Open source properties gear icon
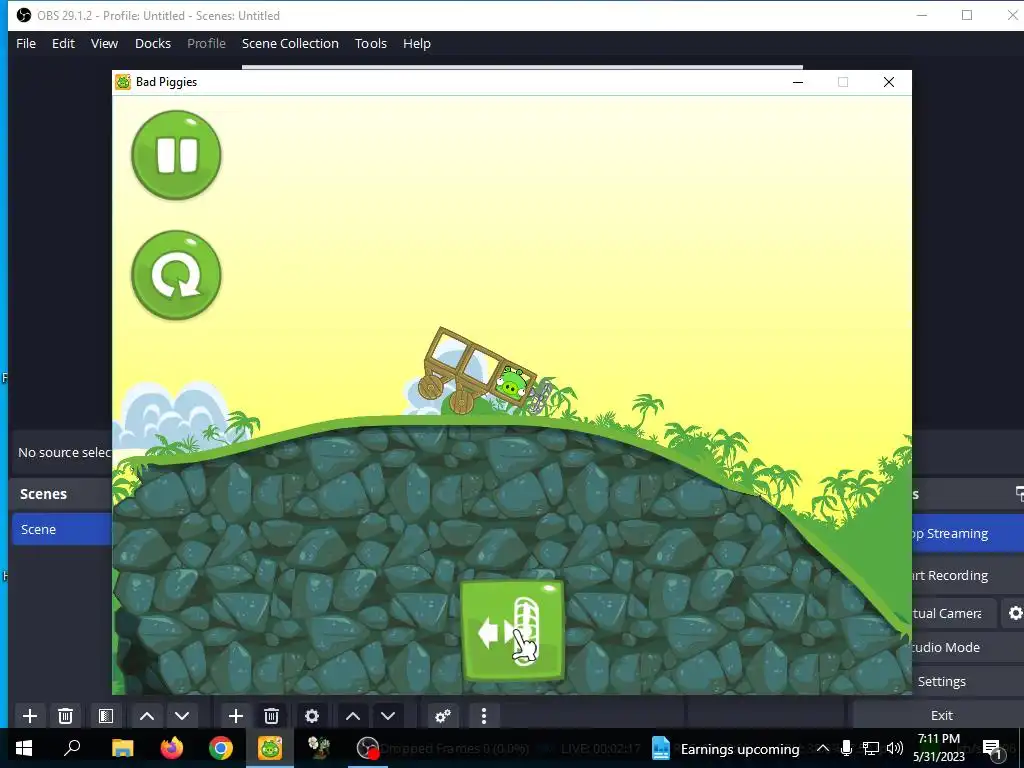 click(x=312, y=716)
